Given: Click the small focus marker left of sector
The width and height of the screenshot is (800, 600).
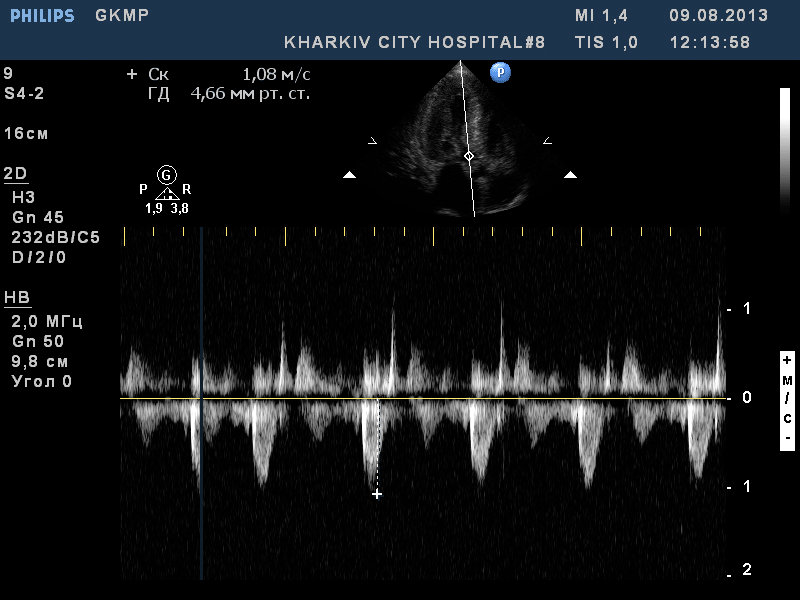Looking at the screenshot, I should pyautogui.click(x=373, y=142).
